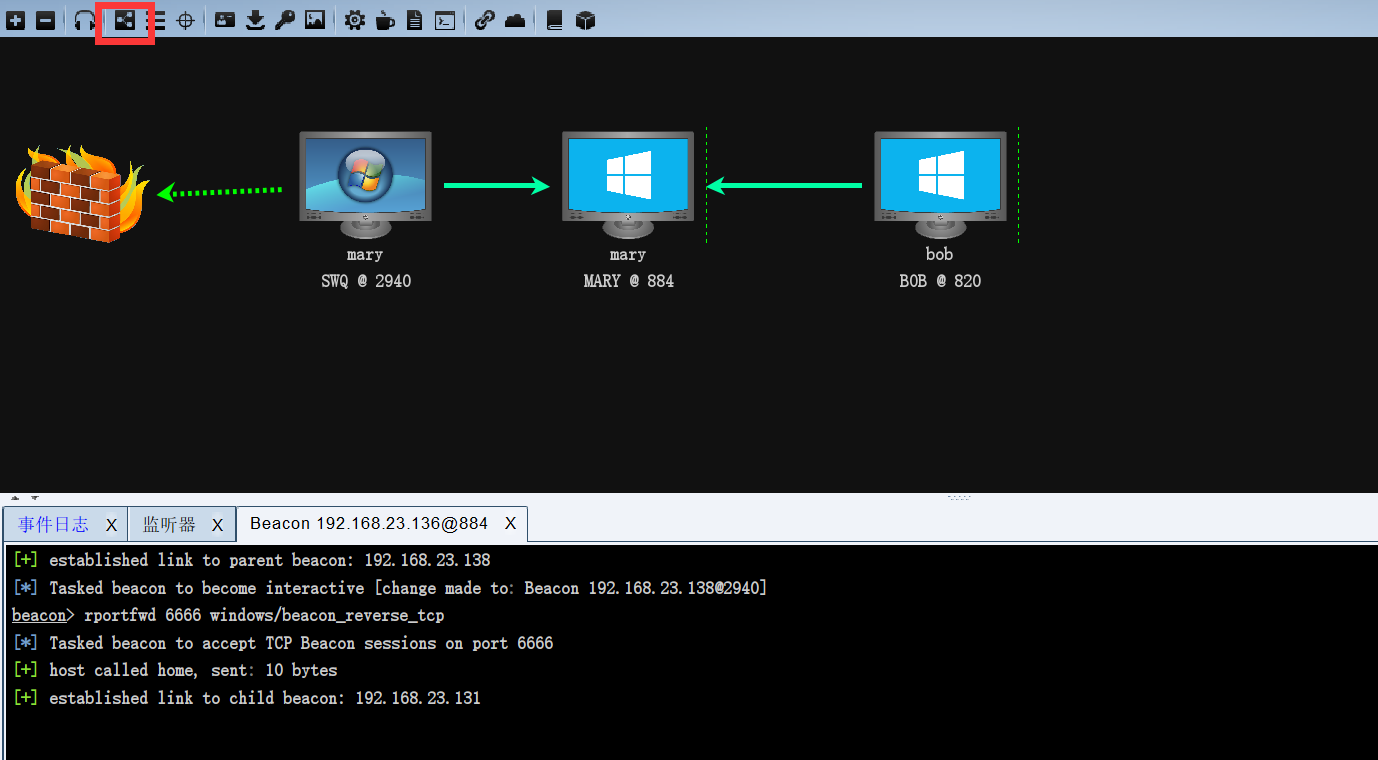Click 'Tasked beacon to become interactive' line
This screenshot has width=1378, height=760.
click(x=408, y=588)
